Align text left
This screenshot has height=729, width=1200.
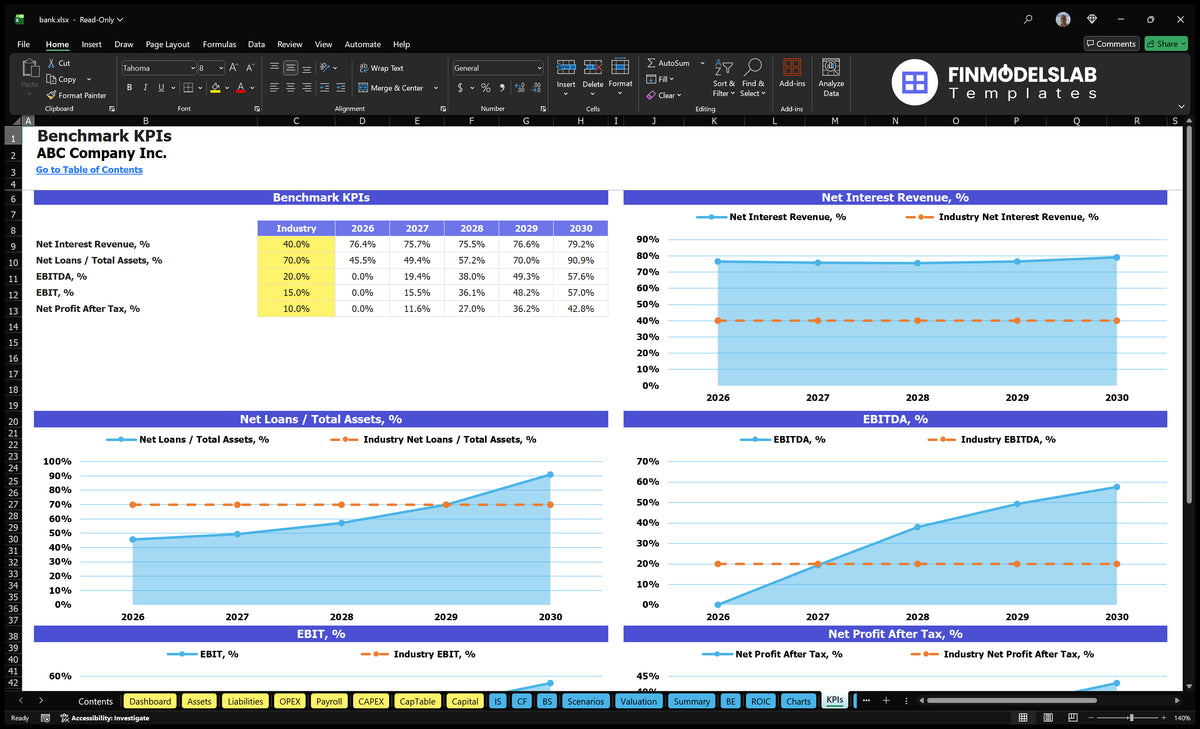click(274, 88)
